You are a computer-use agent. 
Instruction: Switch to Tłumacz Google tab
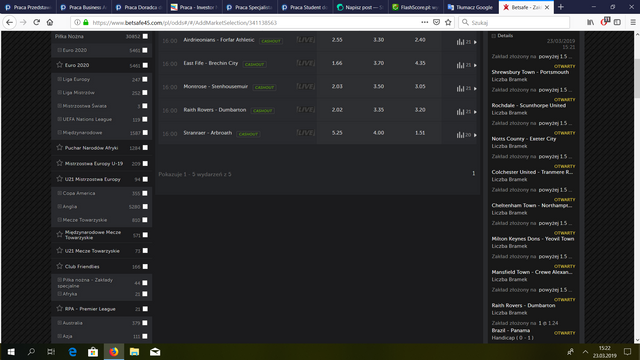point(470,7)
